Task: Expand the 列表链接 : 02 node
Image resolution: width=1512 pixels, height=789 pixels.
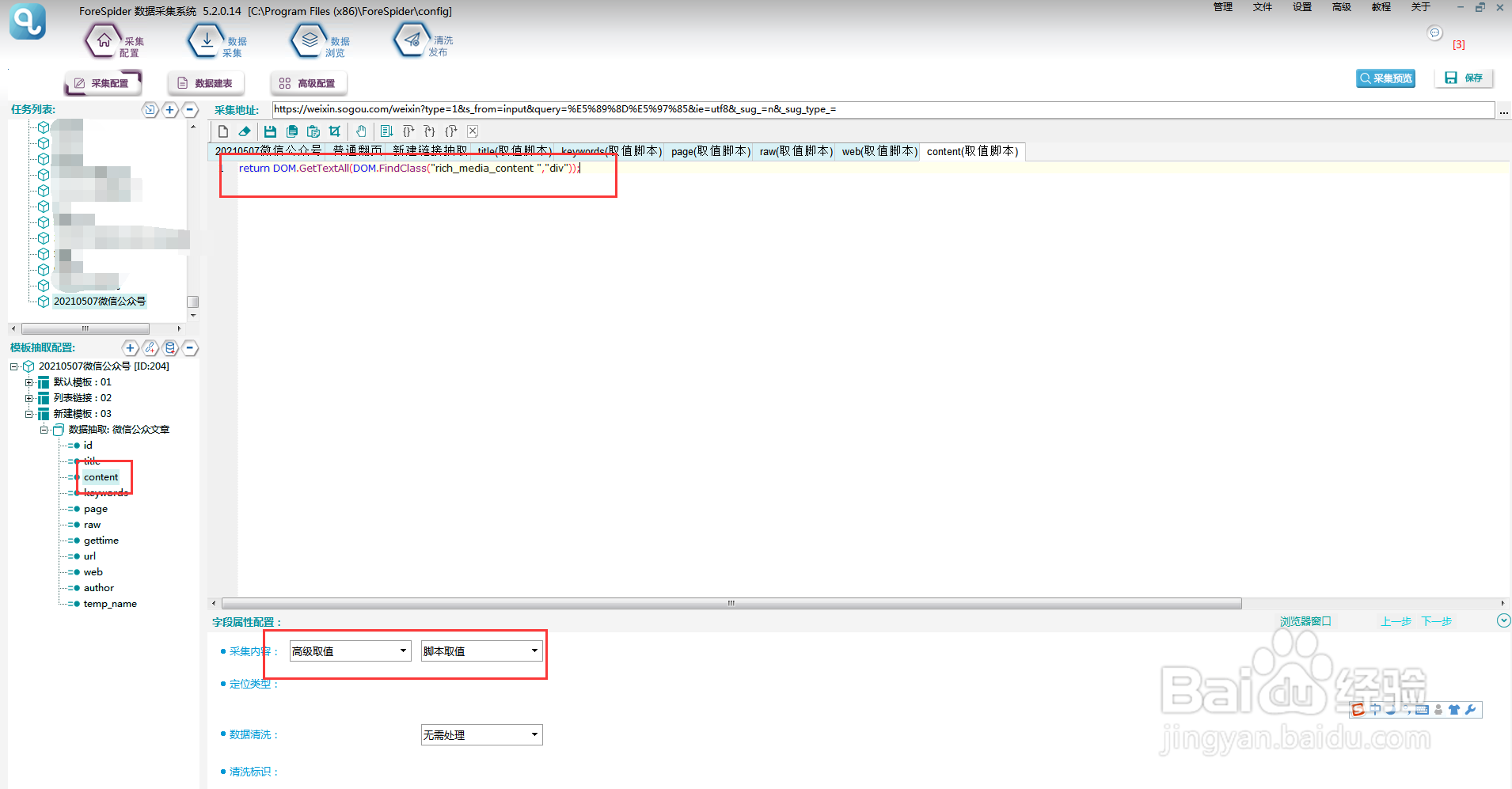Action: click(x=28, y=398)
